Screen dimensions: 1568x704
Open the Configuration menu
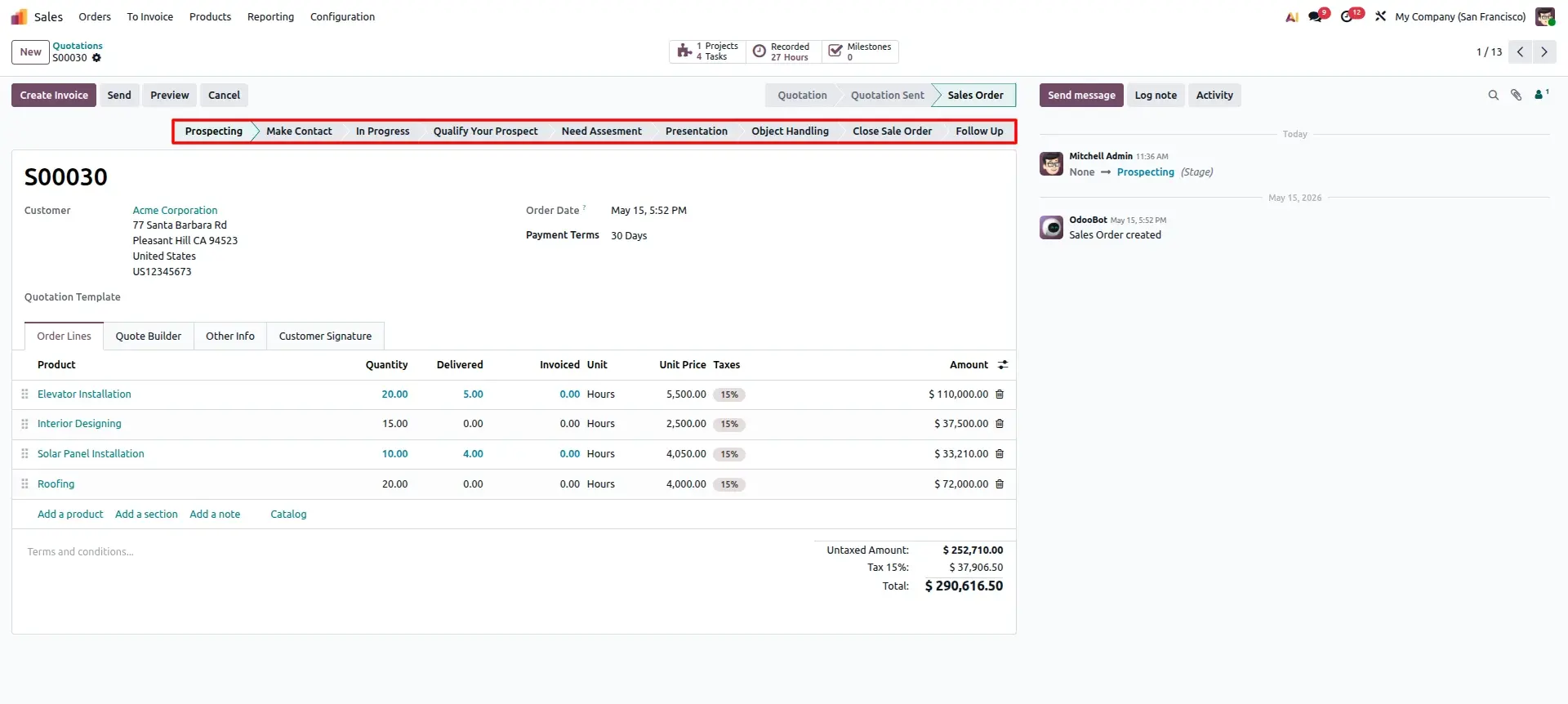click(342, 16)
